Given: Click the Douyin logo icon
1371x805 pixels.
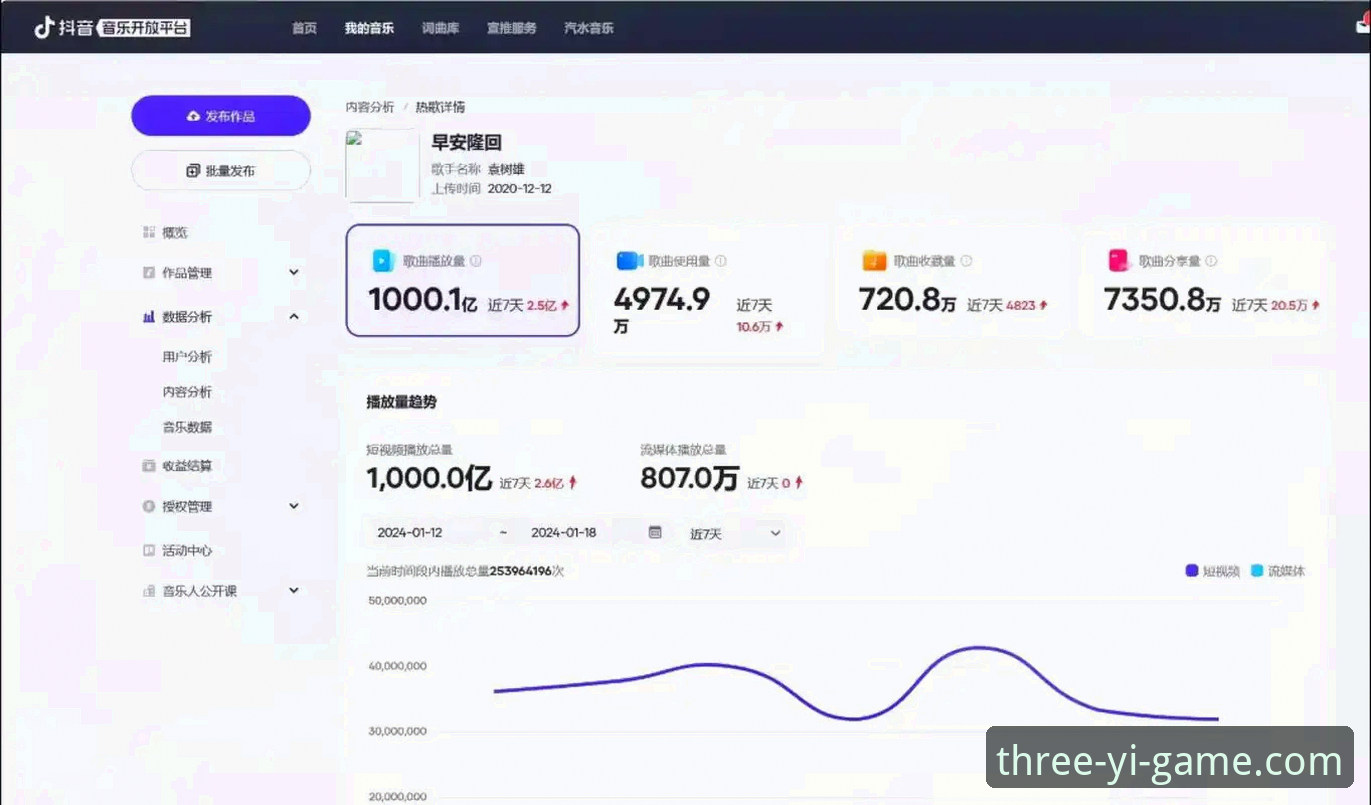Looking at the screenshot, I should point(44,28).
